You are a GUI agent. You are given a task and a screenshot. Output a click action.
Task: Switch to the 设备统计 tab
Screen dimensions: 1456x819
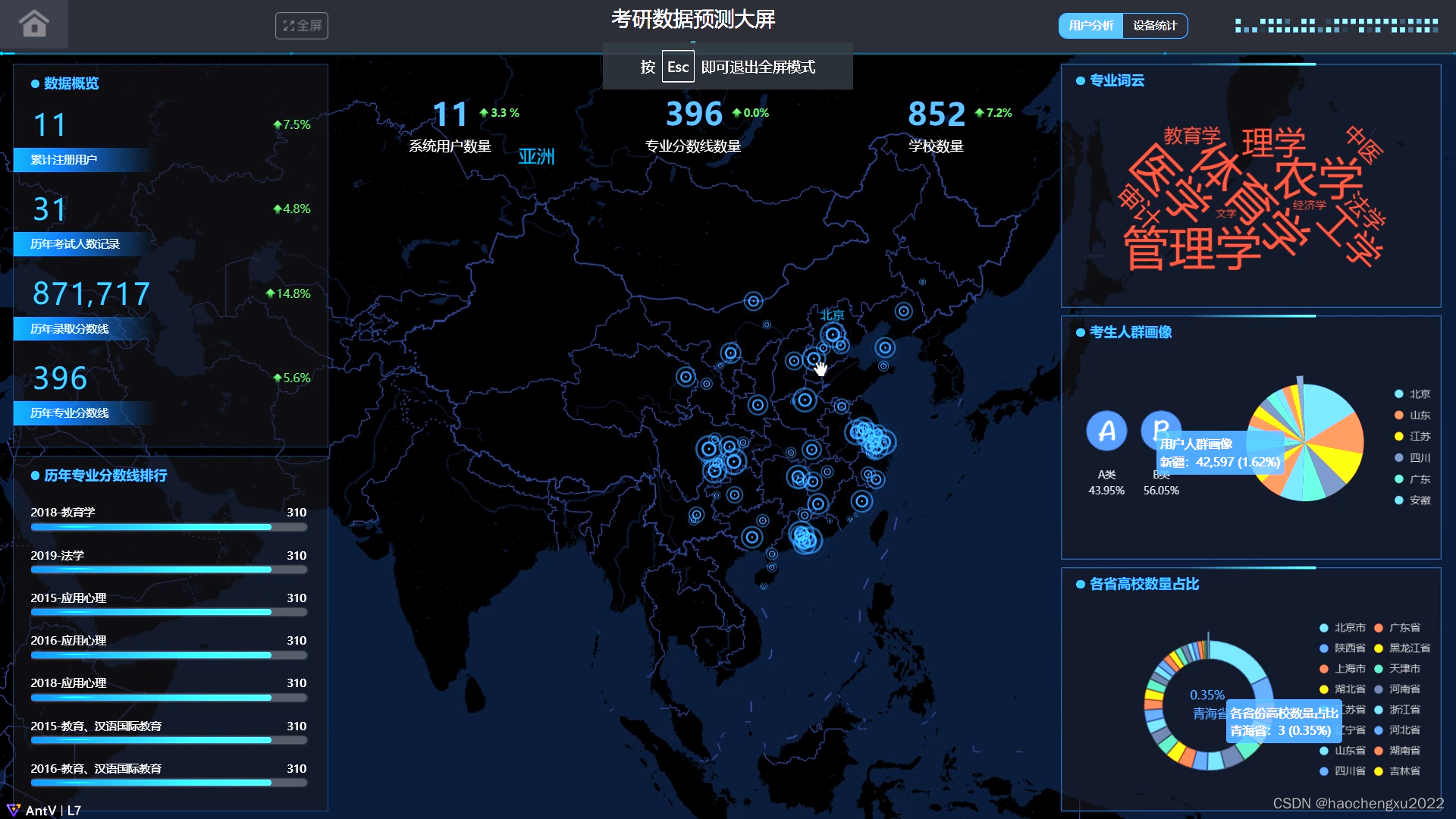(x=1154, y=26)
